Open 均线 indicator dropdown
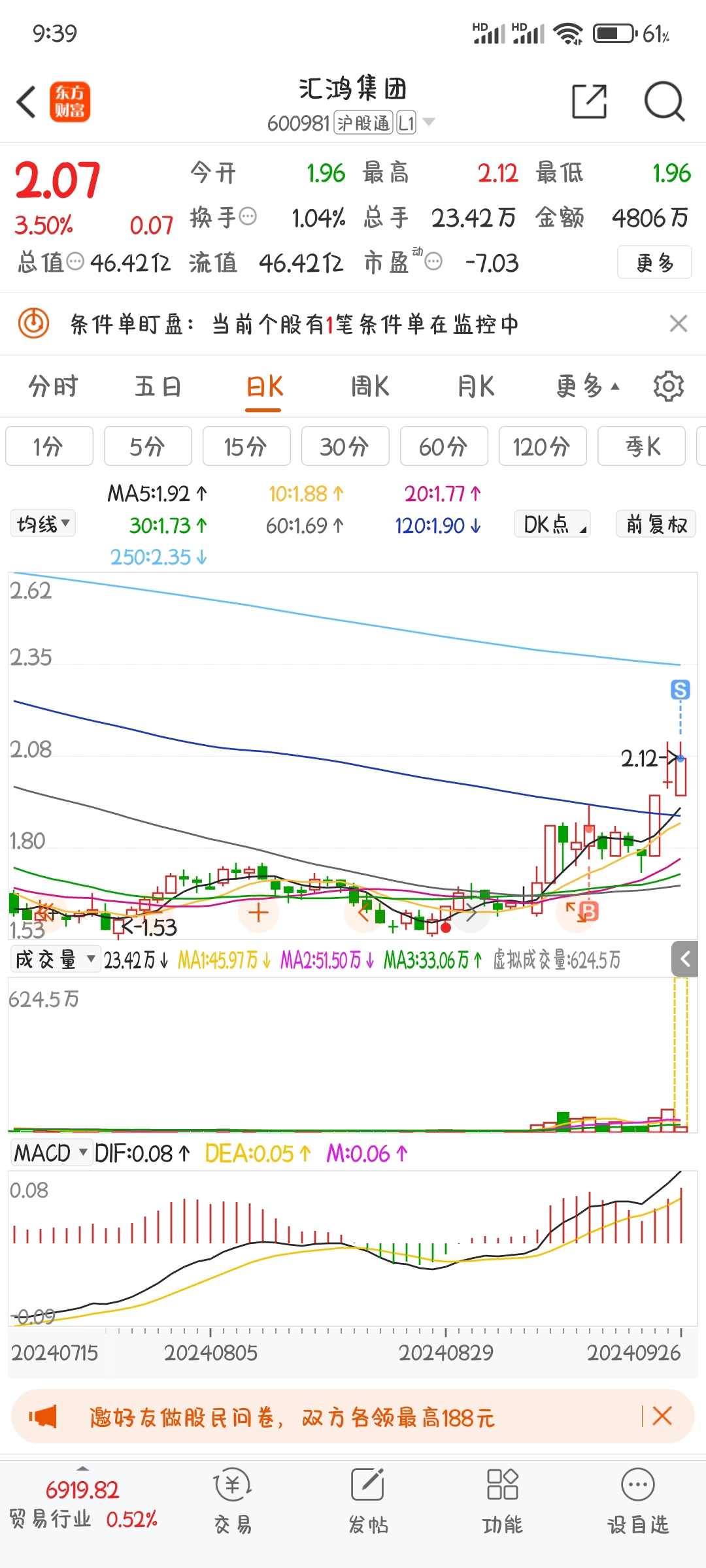Image resolution: width=706 pixels, height=1568 pixels. pyautogui.click(x=42, y=524)
